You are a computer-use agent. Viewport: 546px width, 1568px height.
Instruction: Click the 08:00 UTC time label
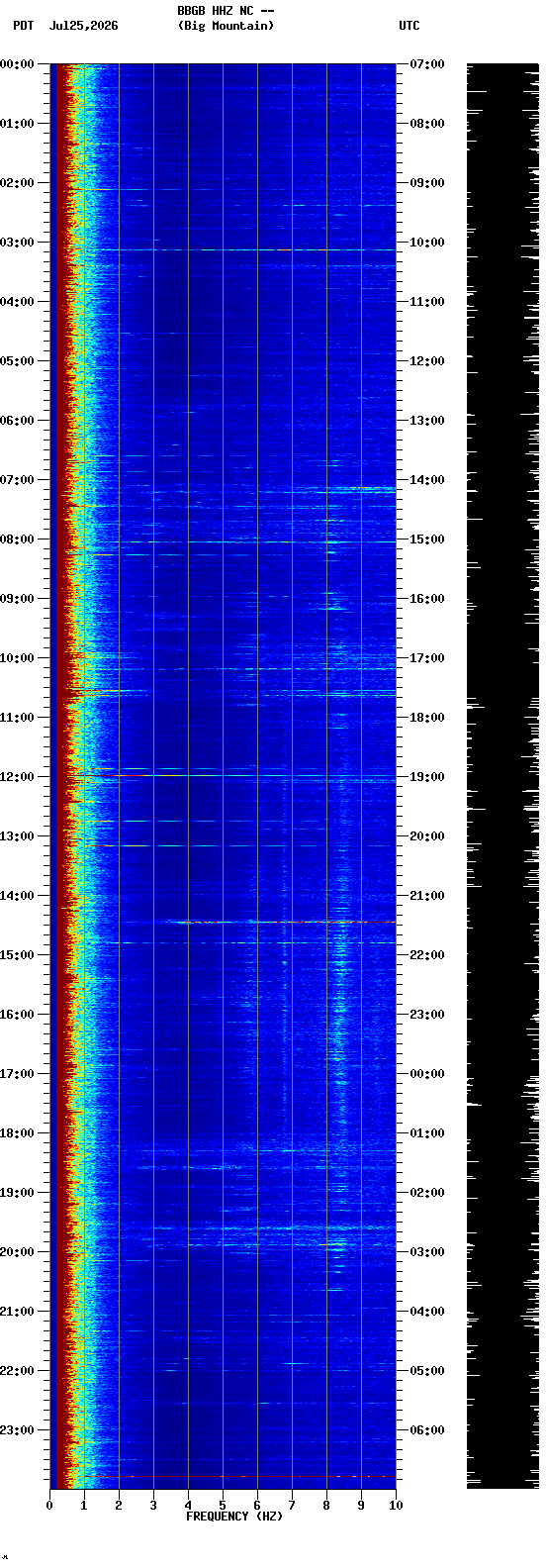pyautogui.click(x=427, y=124)
